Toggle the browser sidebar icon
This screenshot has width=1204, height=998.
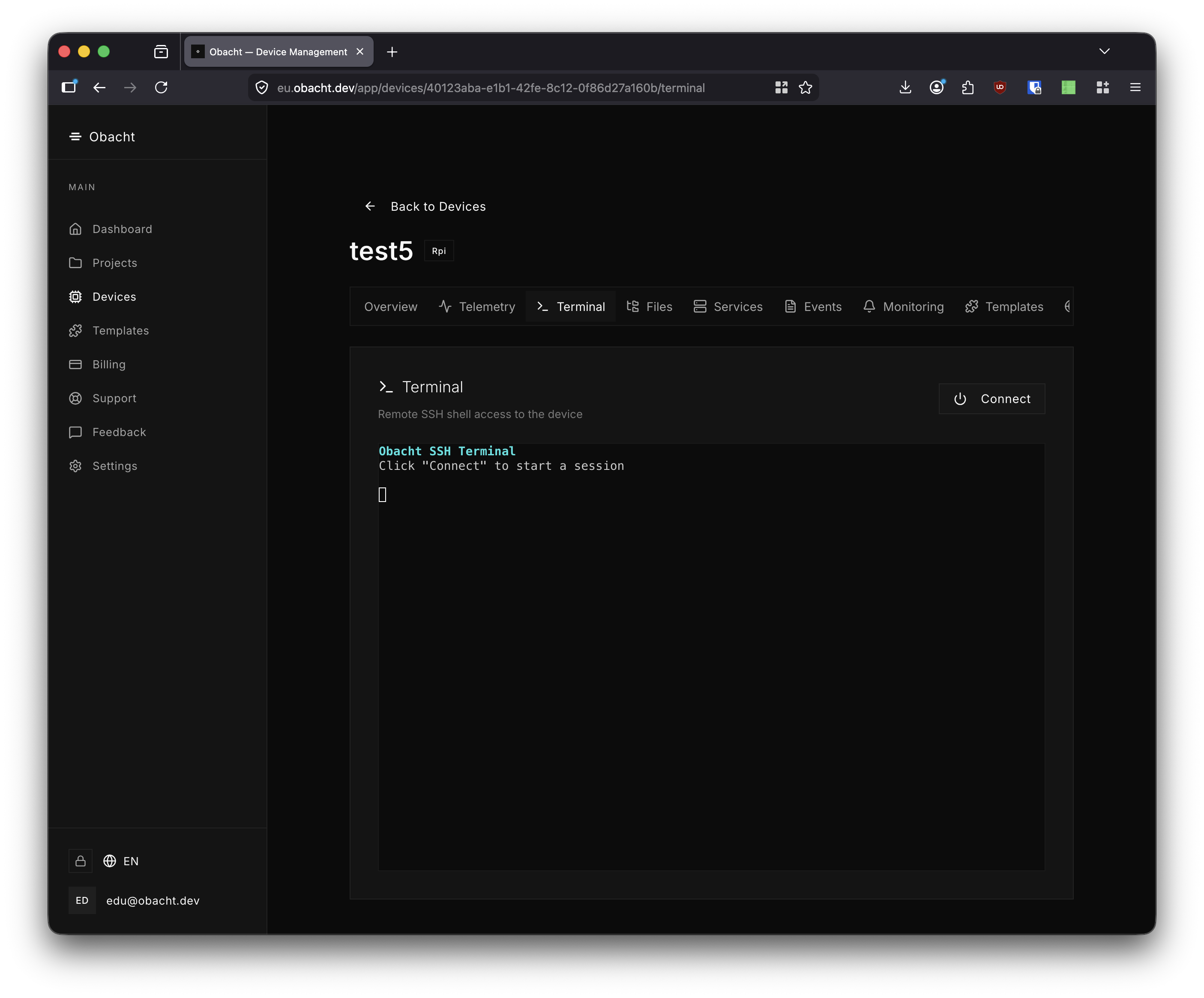pyautogui.click(x=69, y=87)
